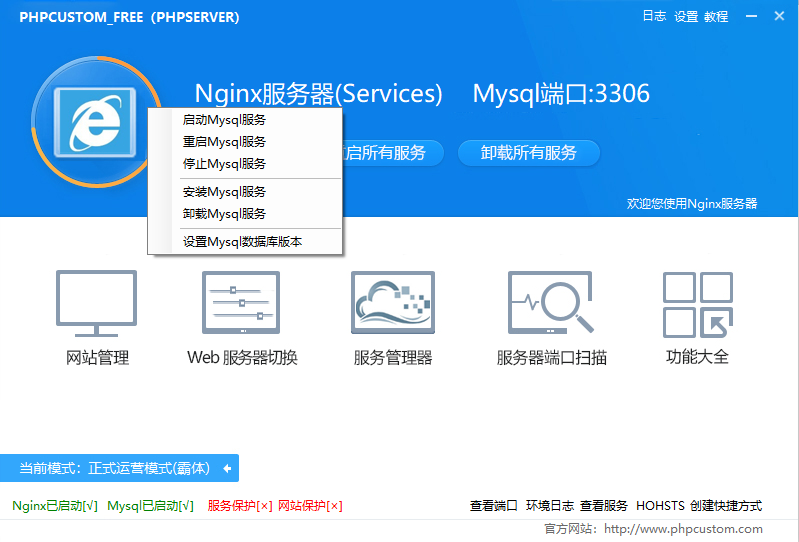Click the Internet Explorer logo icon
This screenshot has width=799, height=542.
coord(95,122)
